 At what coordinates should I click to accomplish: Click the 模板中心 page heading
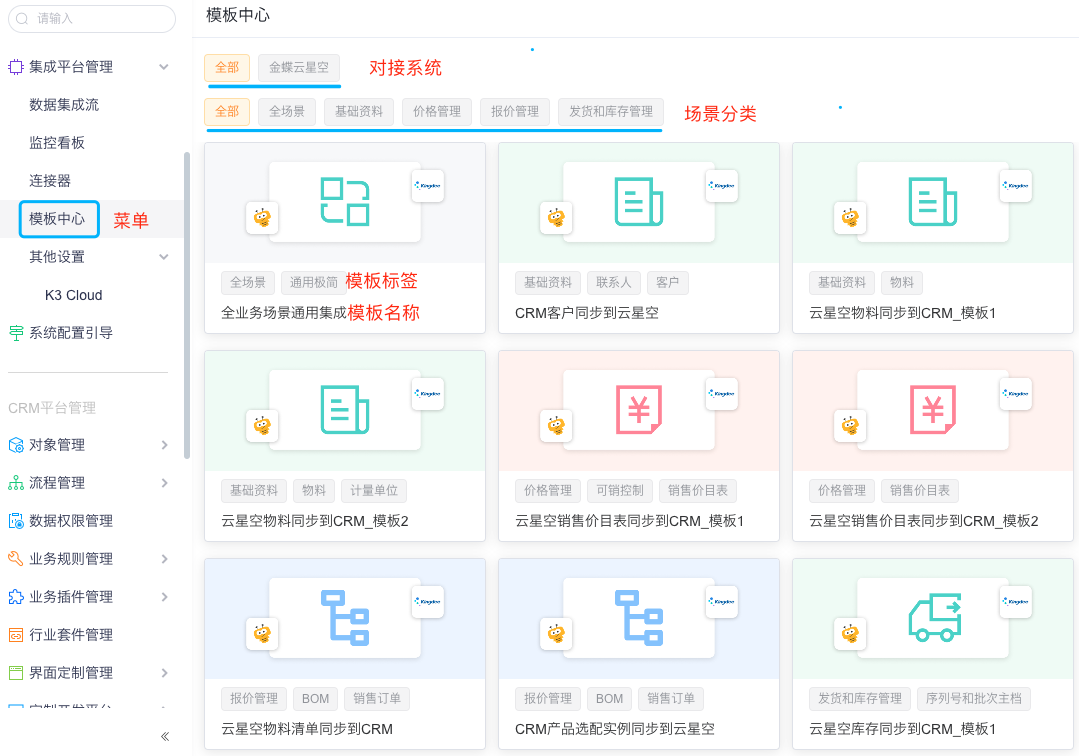(x=238, y=15)
